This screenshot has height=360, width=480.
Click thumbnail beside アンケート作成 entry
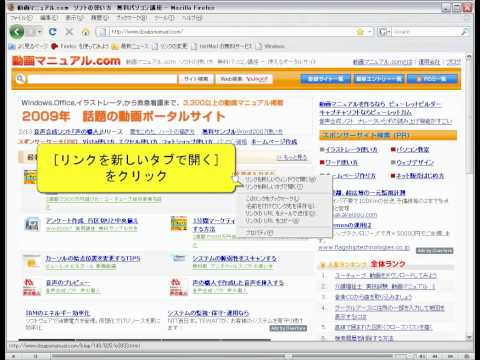click(32, 224)
